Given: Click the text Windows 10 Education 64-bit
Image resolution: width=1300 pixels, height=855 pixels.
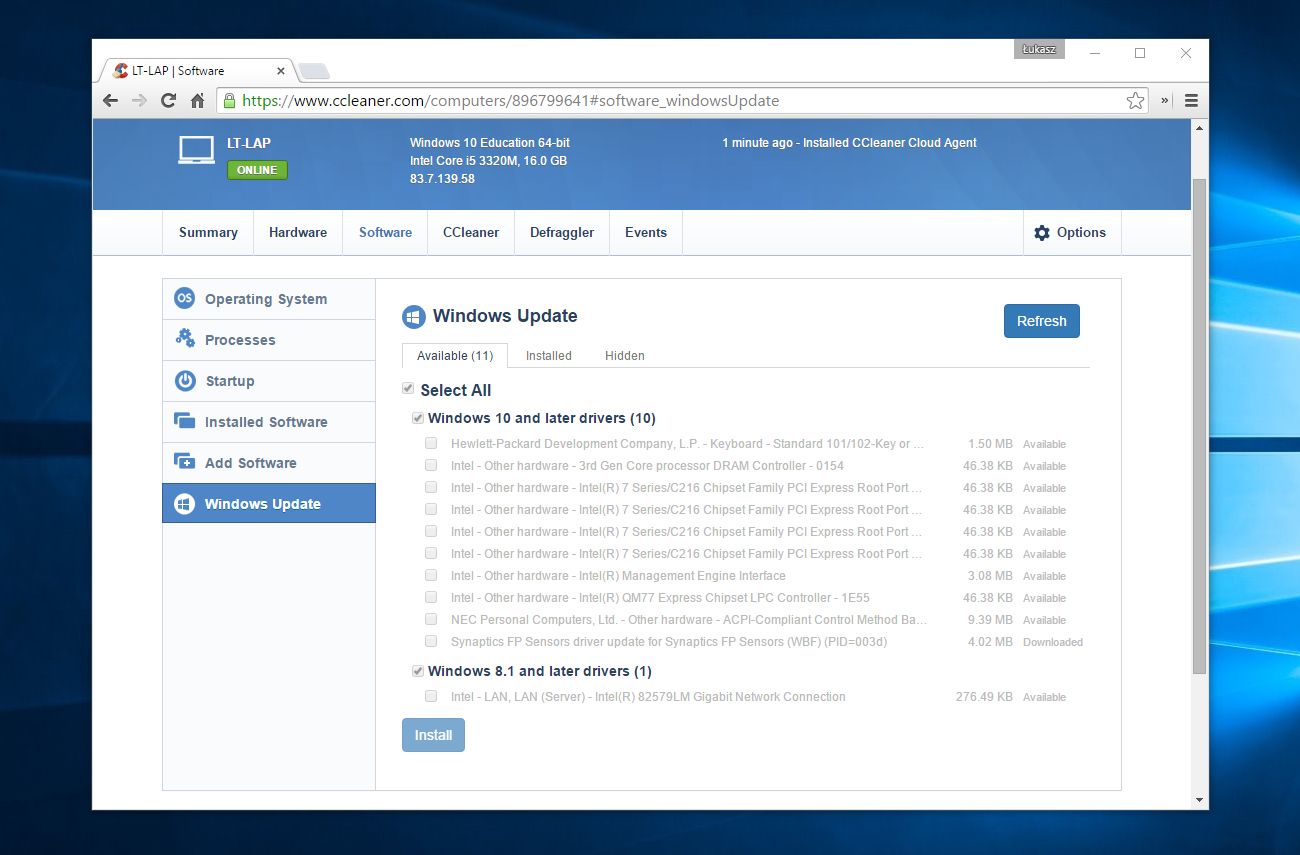Looking at the screenshot, I should pyautogui.click(x=490, y=143).
